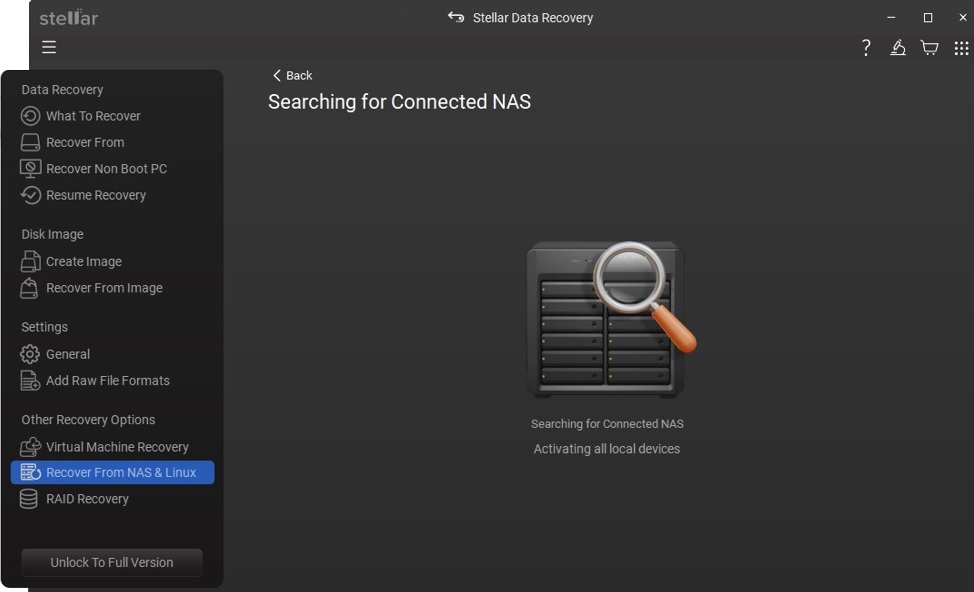Maximize the Stellar Data Recovery window

[927, 17]
